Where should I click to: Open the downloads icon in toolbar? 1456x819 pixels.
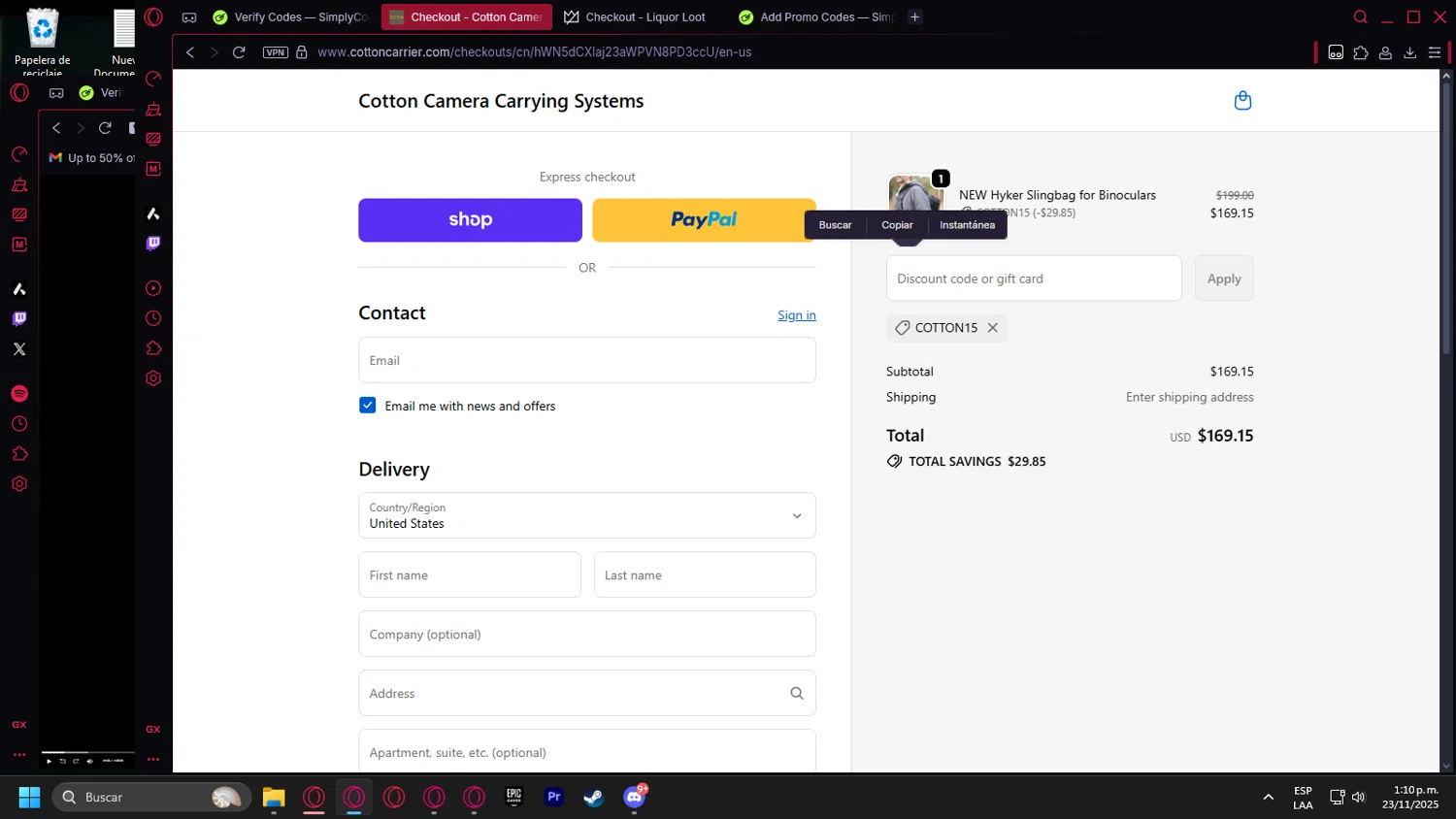pos(1410,52)
